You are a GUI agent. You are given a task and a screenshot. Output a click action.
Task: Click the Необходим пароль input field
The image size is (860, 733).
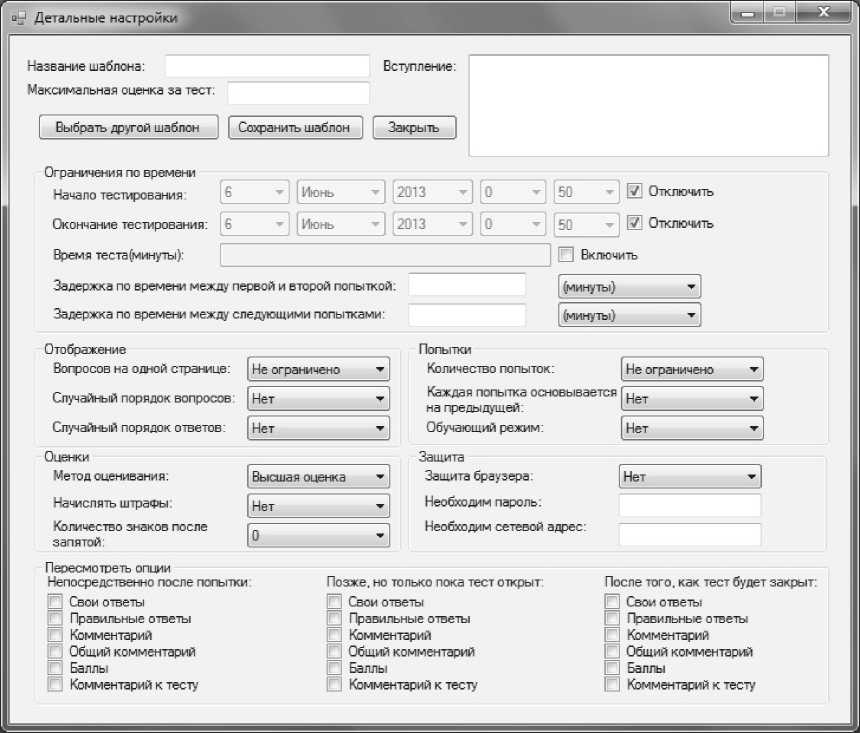point(690,505)
